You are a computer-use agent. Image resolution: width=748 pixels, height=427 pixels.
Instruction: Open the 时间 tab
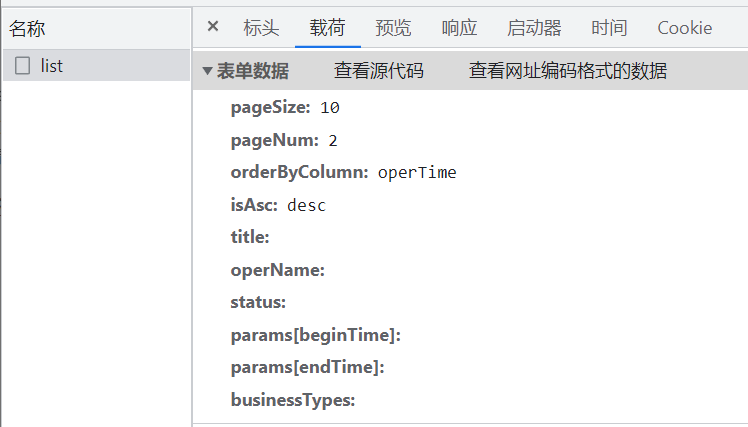(x=609, y=28)
